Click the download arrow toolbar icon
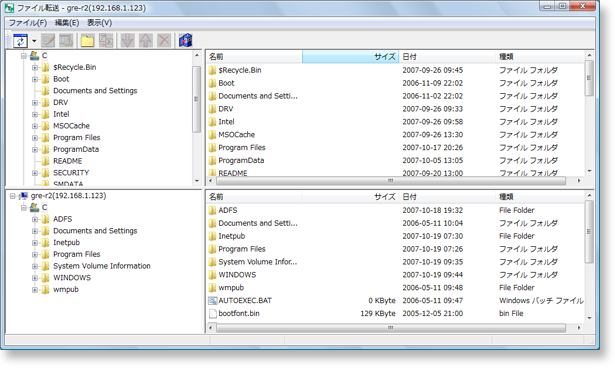 127,40
